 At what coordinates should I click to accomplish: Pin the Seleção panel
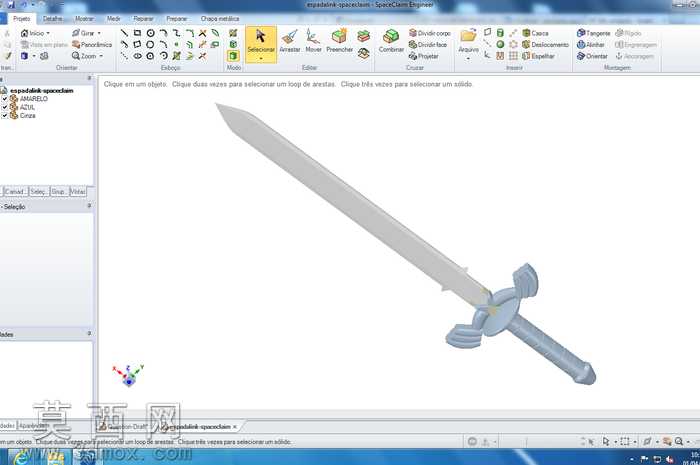(x=89, y=206)
